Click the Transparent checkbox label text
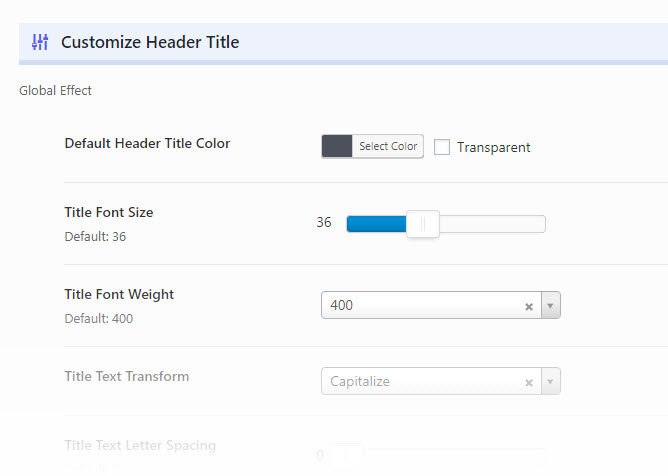This screenshot has height=476, width=668. click(x=494, y=148)
